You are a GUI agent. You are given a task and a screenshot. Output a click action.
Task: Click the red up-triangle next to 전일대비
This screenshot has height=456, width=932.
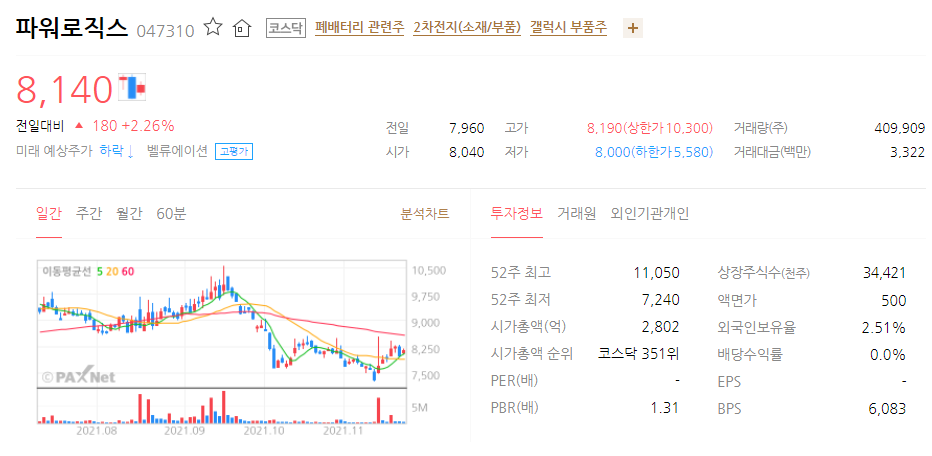pyautogui.click(x=78, y=126)
